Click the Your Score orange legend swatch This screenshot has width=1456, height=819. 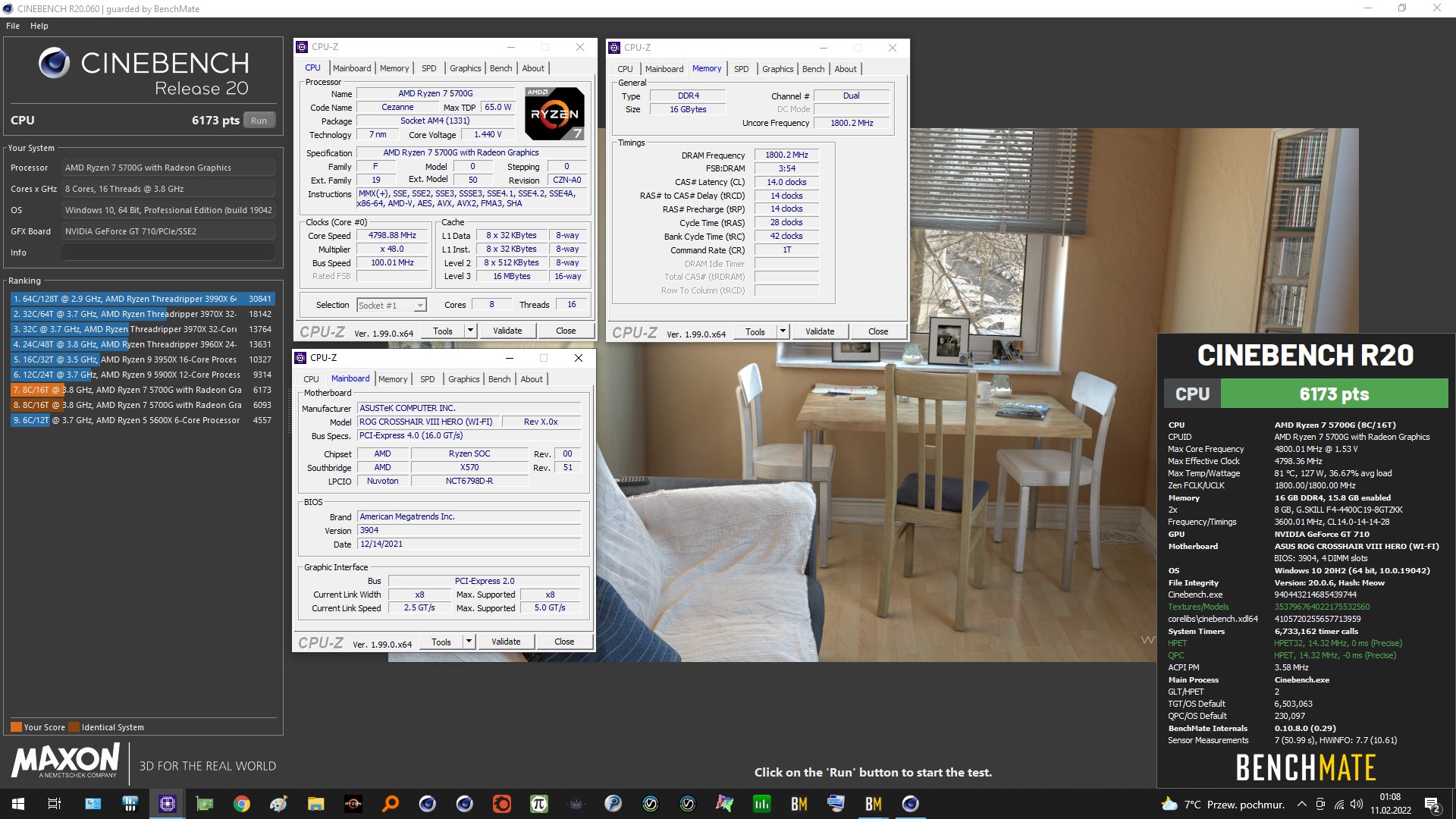pos(16,727)
